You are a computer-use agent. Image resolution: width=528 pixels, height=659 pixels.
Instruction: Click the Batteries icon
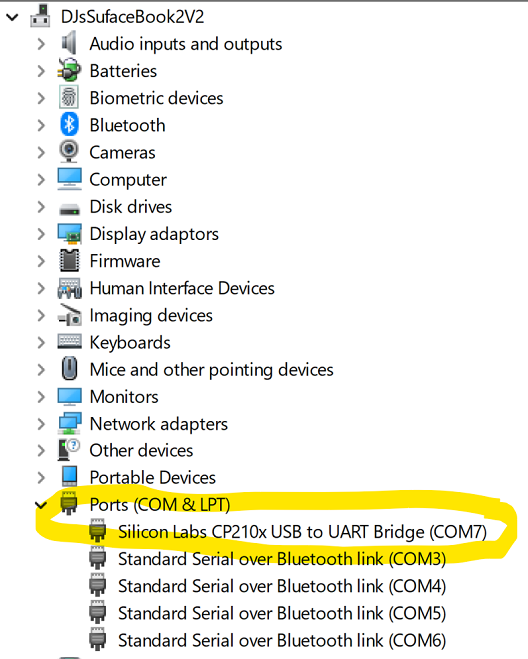pyautogui.click(x=69, y=70)
